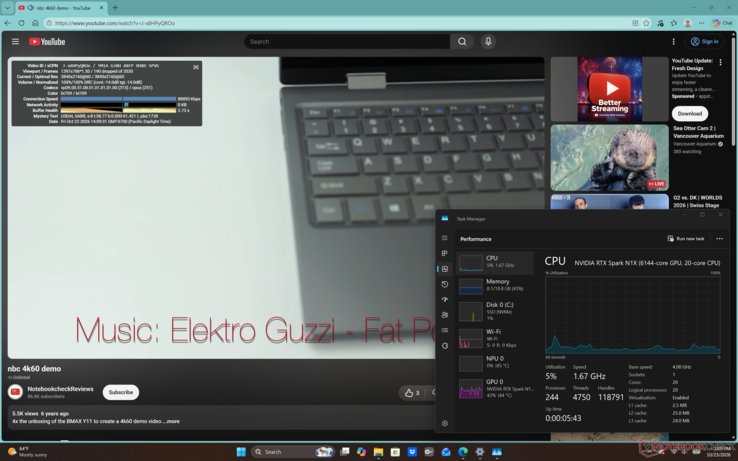Viewport: 738px width, 461px height.
Task: Open the browser profile avatar
Action: (x=688, y=23)
